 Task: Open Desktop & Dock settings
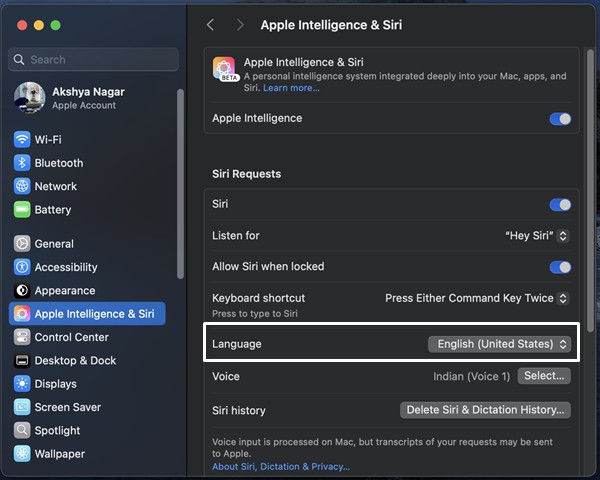[87, 360]
